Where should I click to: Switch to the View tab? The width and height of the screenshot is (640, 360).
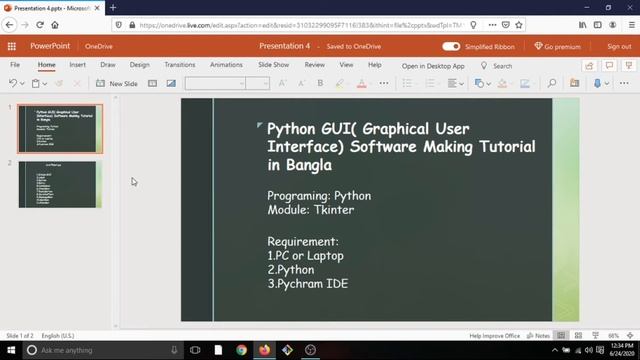point(346,64)
